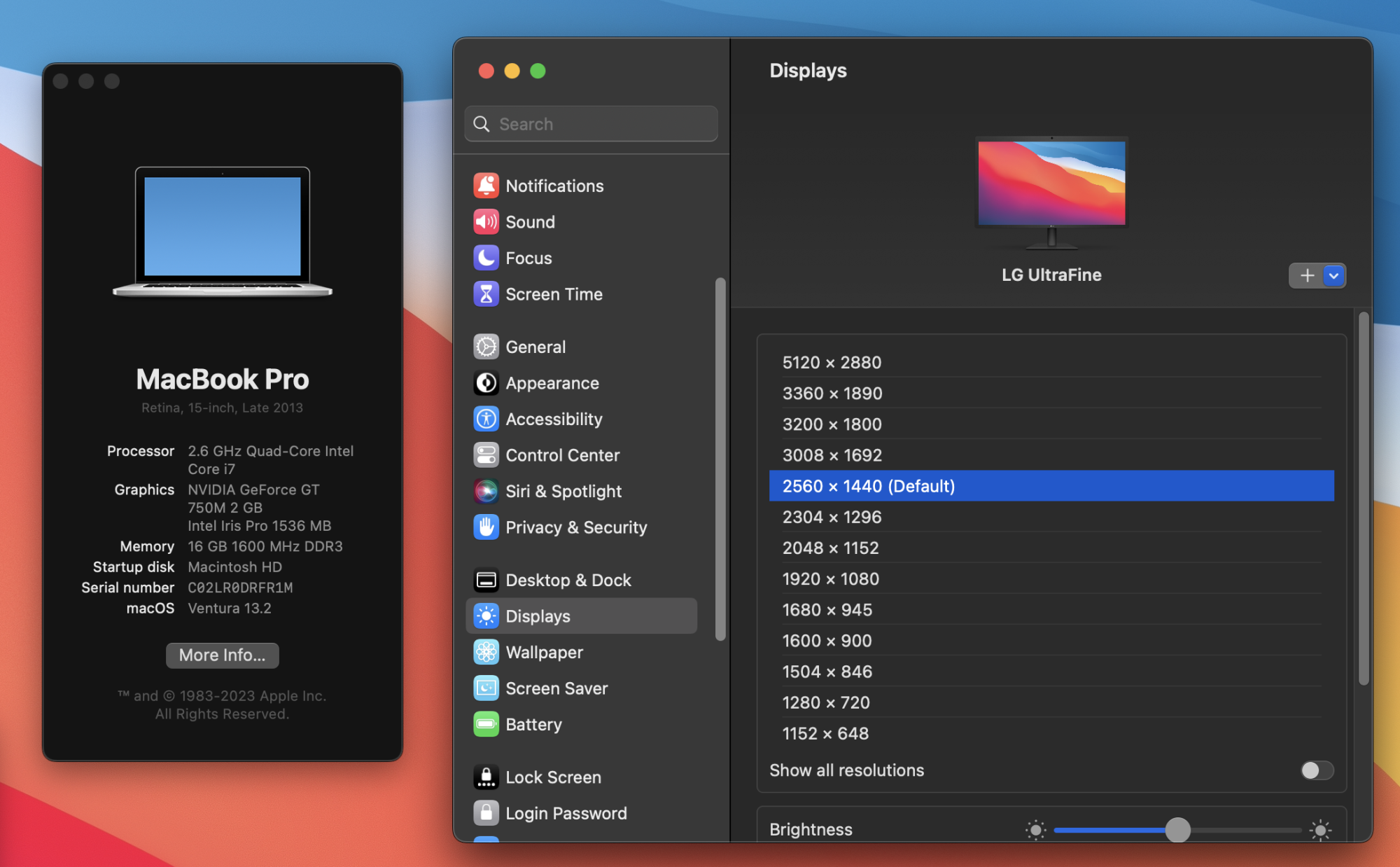The width and height of the screenshot is (1400, 867).
Task: Click the Sound speaker icon
Action: tap(486, 222)
